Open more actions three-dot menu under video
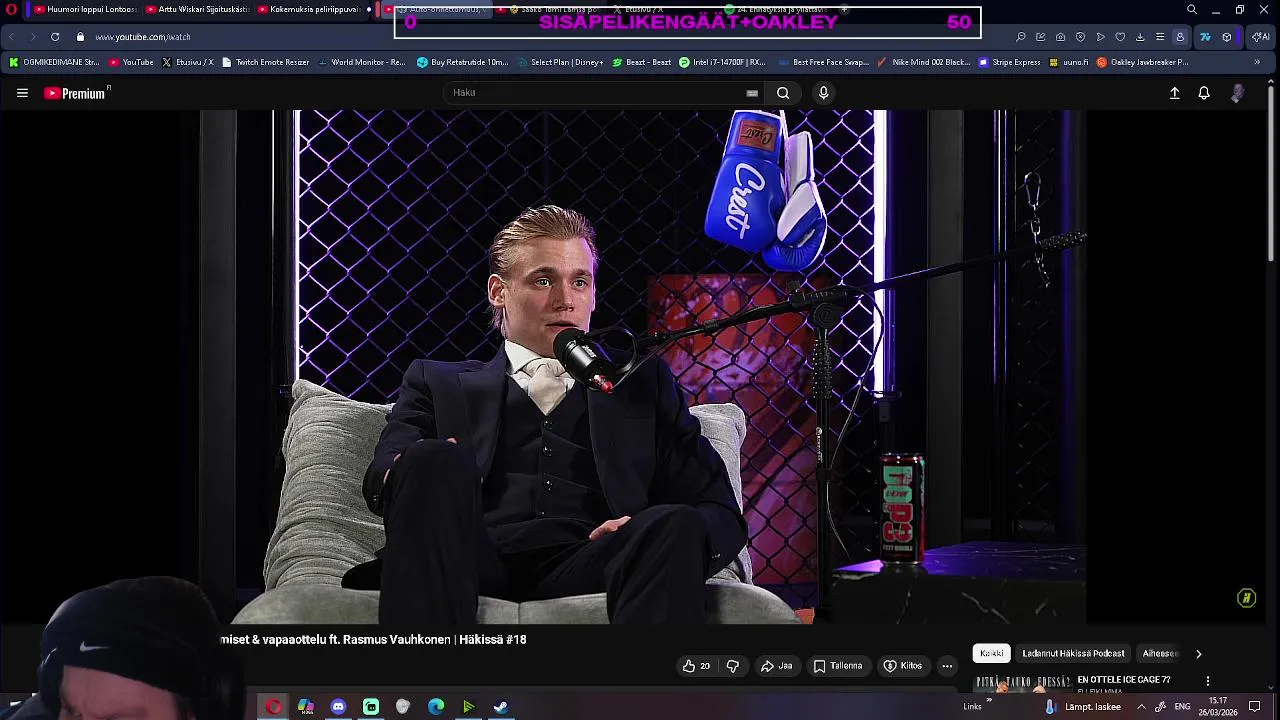Screen dimensions: 1280x720 (947, 666)
